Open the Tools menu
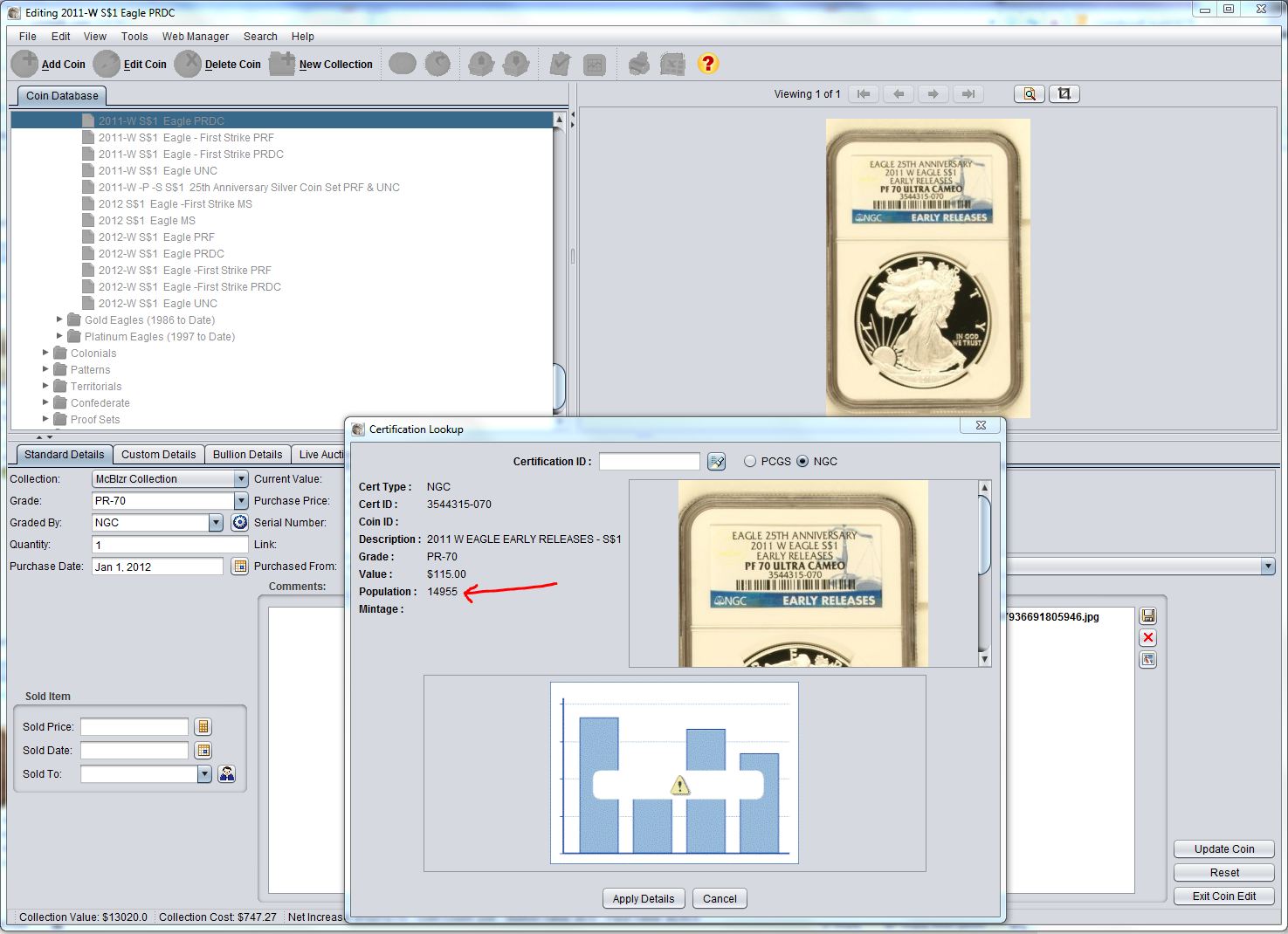This screenshot has height=934, width=1288. [x=134, y=37]
